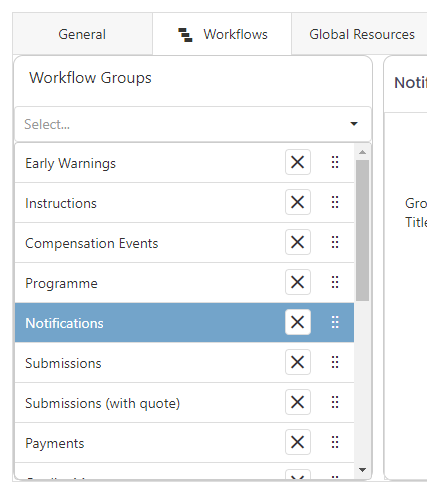Click the list scrollbar up arrow
Viewport: 427px width, 500px height.
tap(363, 152)
